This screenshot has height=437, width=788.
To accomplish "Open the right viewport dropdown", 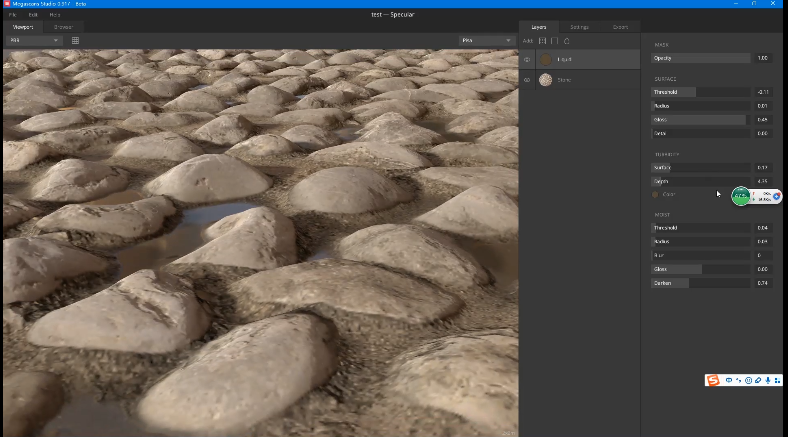I will tap(486, 40).
